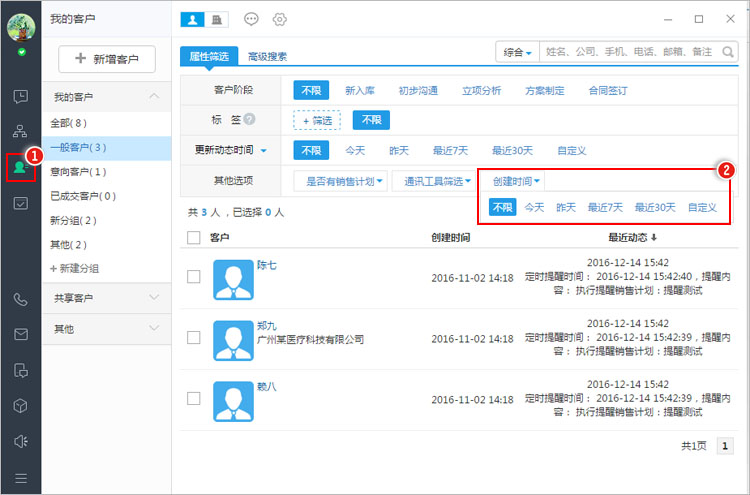
Task: Filter stage by 合同签订
Action: (x=607, y=91)
